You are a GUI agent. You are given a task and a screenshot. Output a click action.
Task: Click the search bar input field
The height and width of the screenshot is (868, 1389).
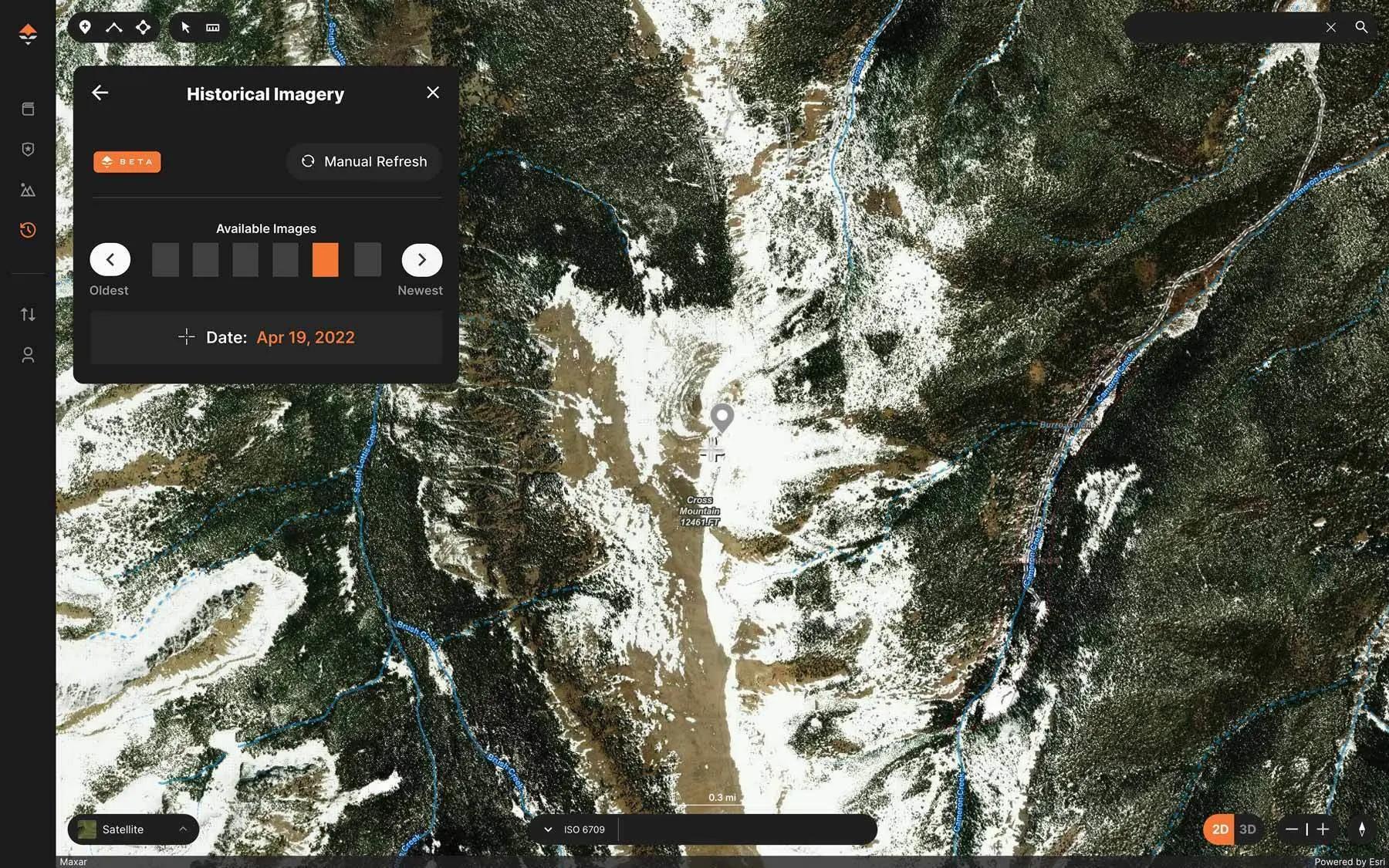1223,28
